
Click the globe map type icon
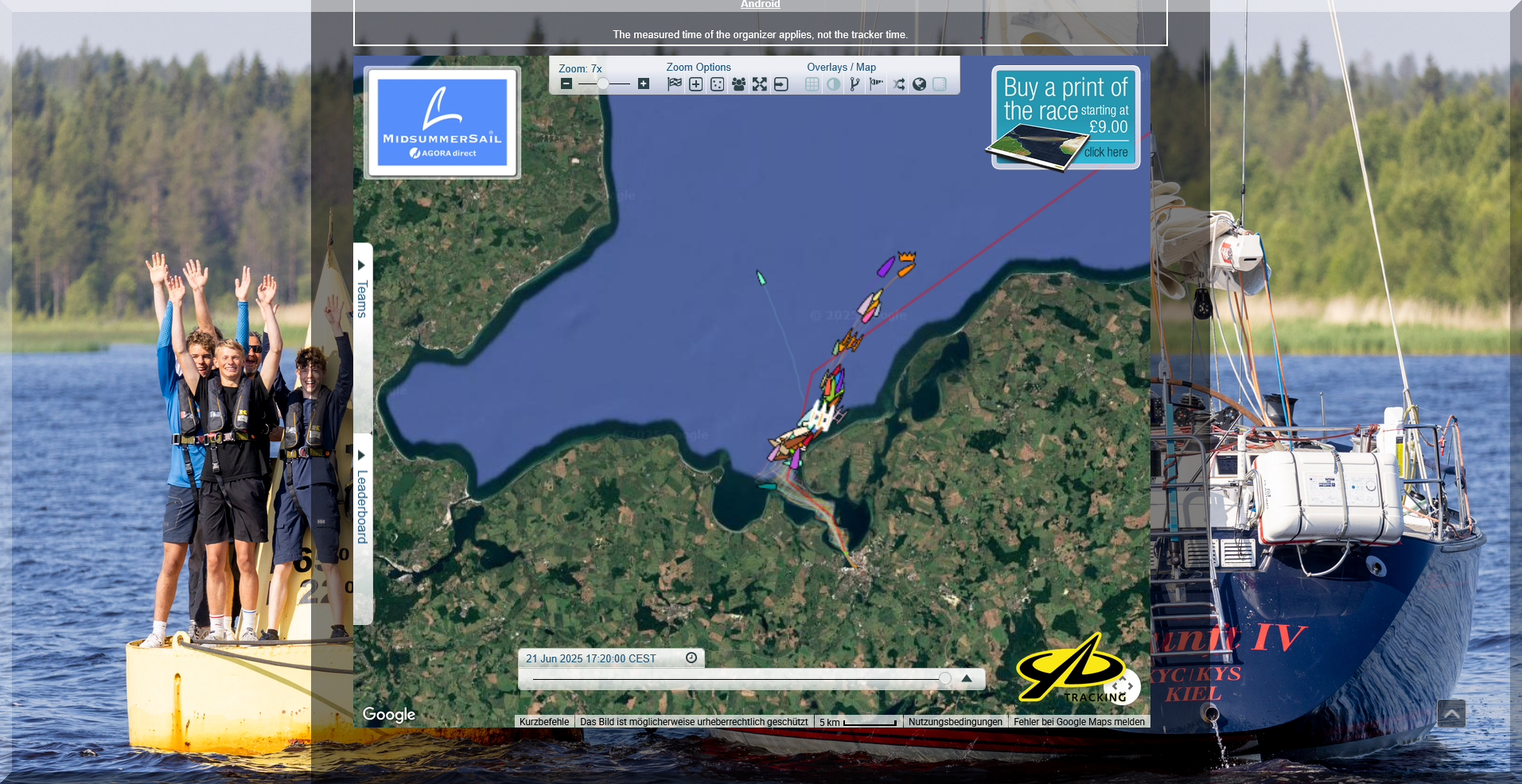pyautogui.click(x=919, y=84)
